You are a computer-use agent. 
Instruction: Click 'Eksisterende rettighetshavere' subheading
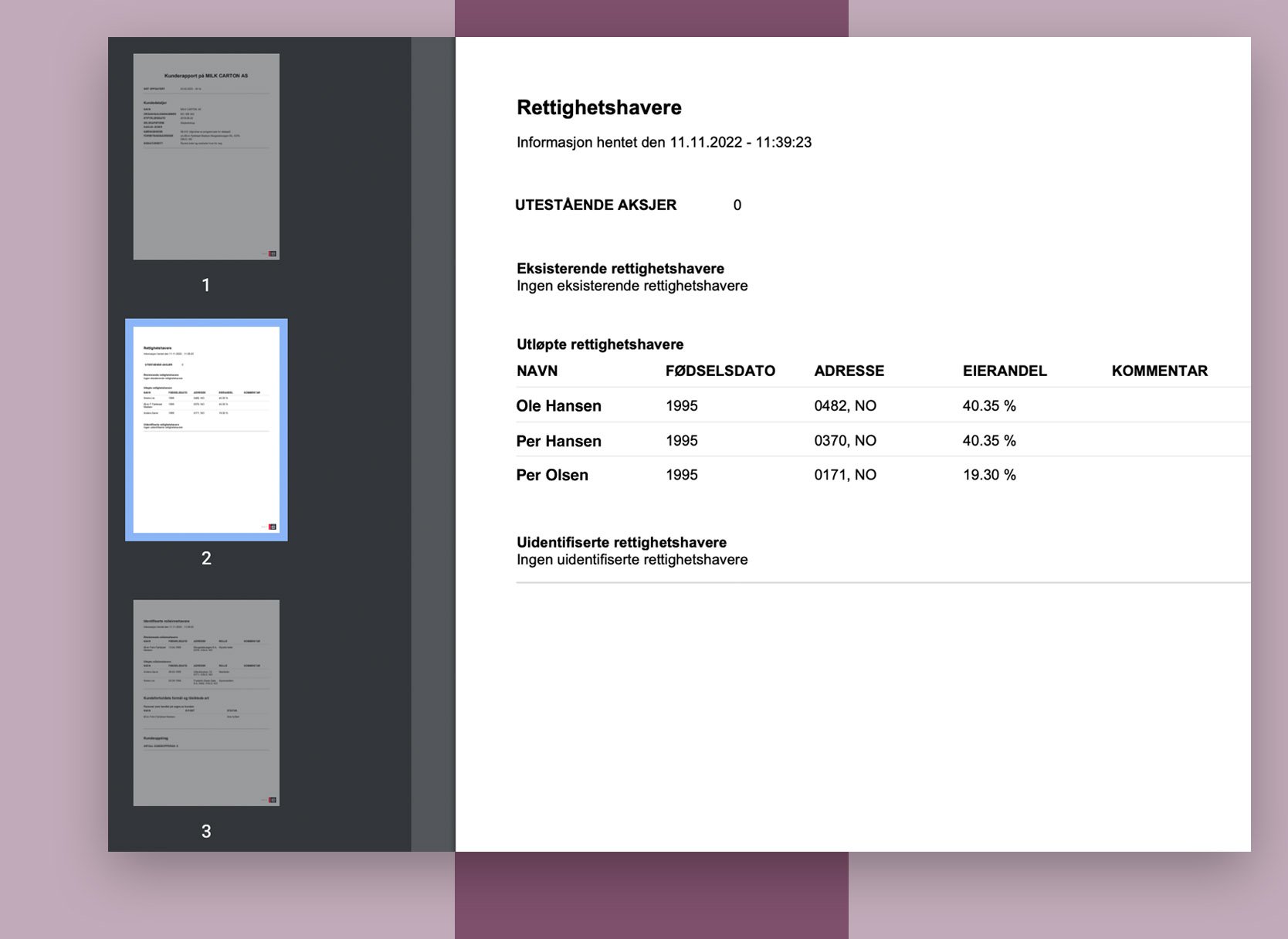621,269
